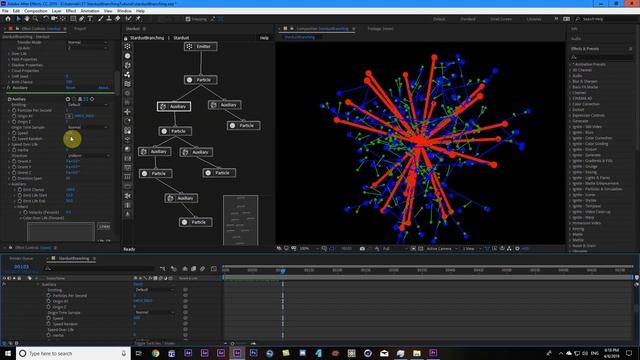Select the Clone Stamp tool

(109, 19)
